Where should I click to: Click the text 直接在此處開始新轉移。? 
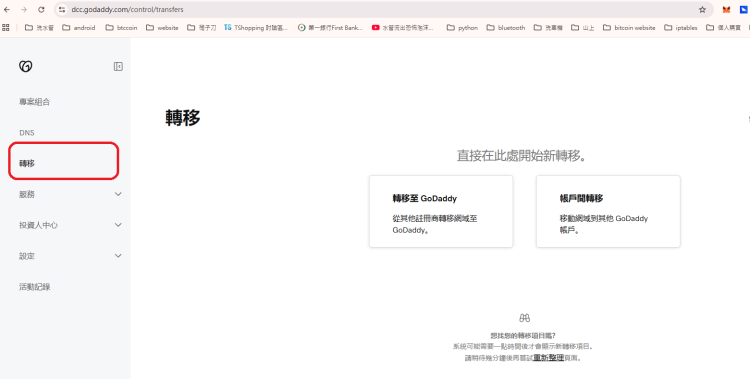522,156
